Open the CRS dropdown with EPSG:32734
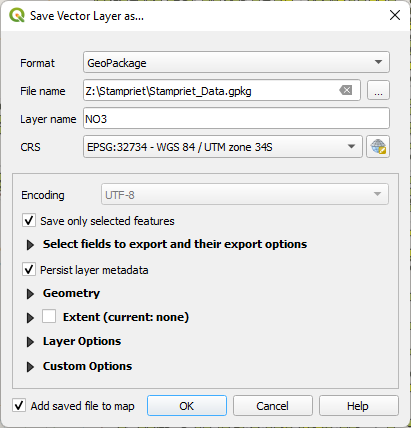Viewport: 411px width, 428px height. click(x=223, y=146)
